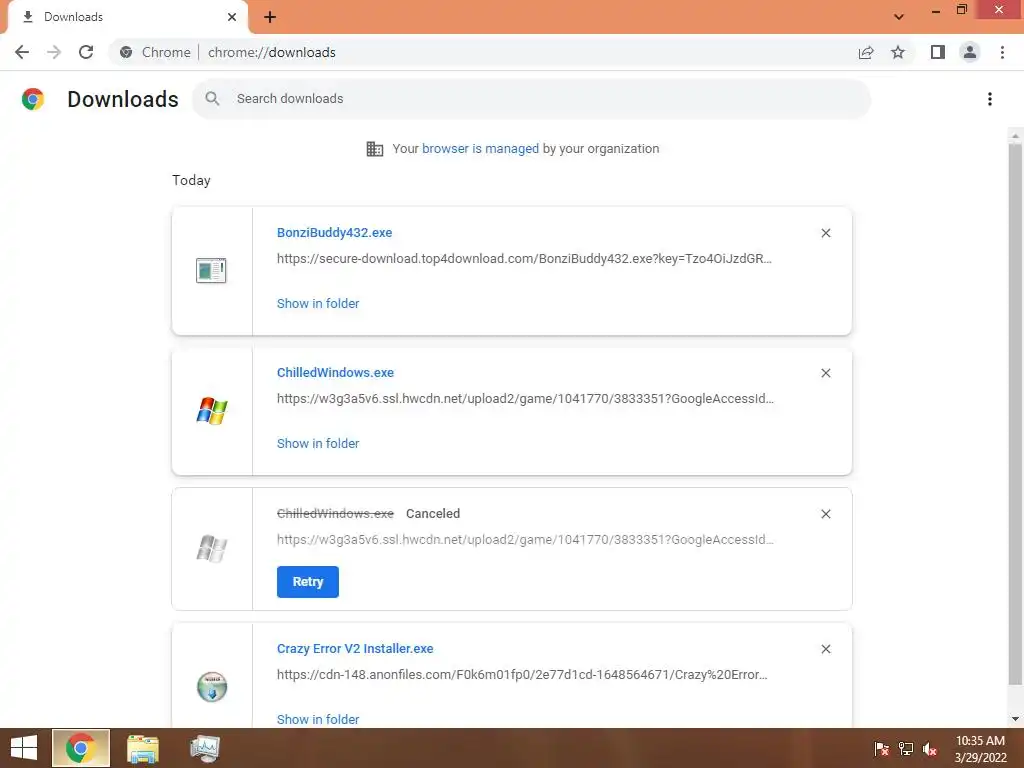The height and width of the screenshot is (768, 1024).
Task: Click the scrollbar down arrow
Action: pos(1015,719)
